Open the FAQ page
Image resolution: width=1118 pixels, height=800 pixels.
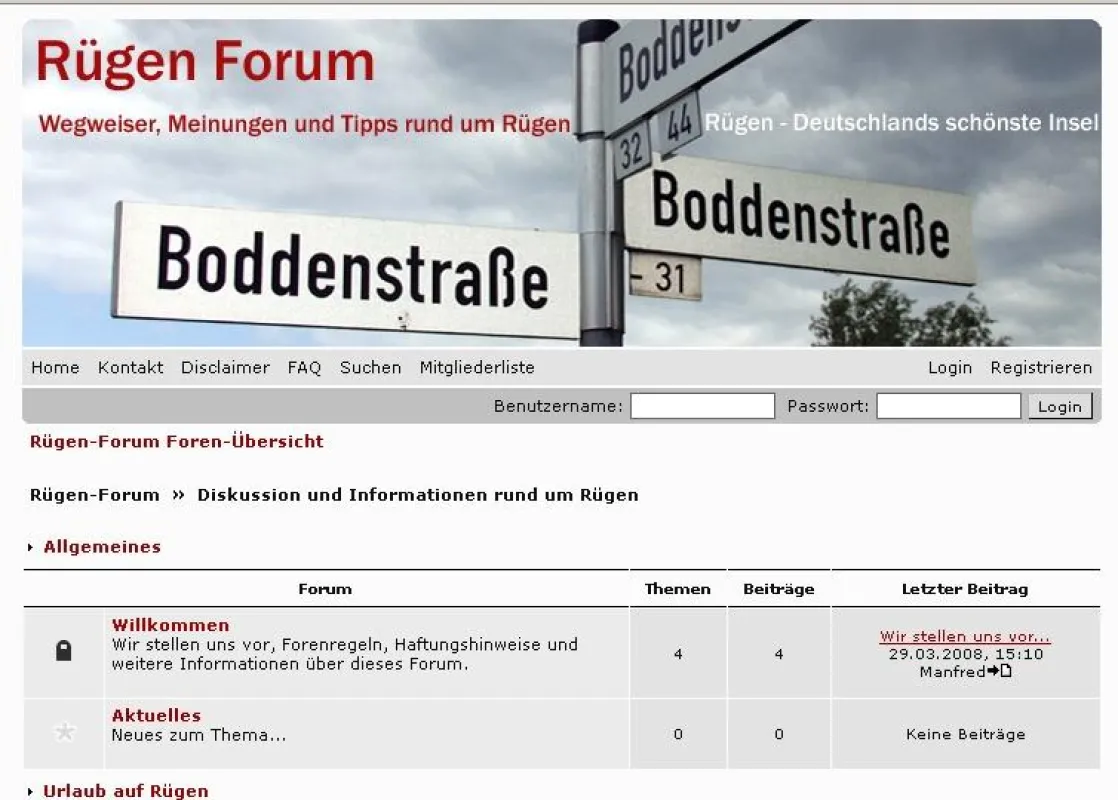304,367
